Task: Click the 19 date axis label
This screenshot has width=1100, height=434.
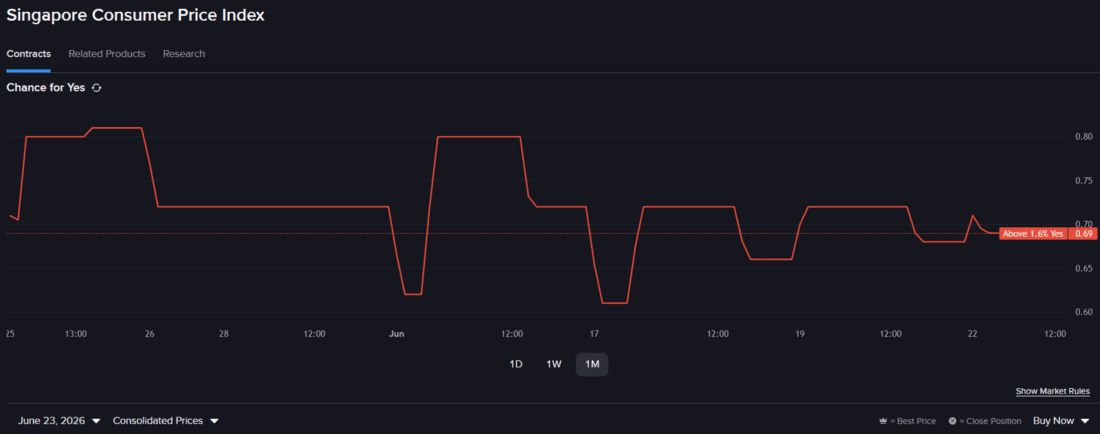Action: [x=800, y=334]
